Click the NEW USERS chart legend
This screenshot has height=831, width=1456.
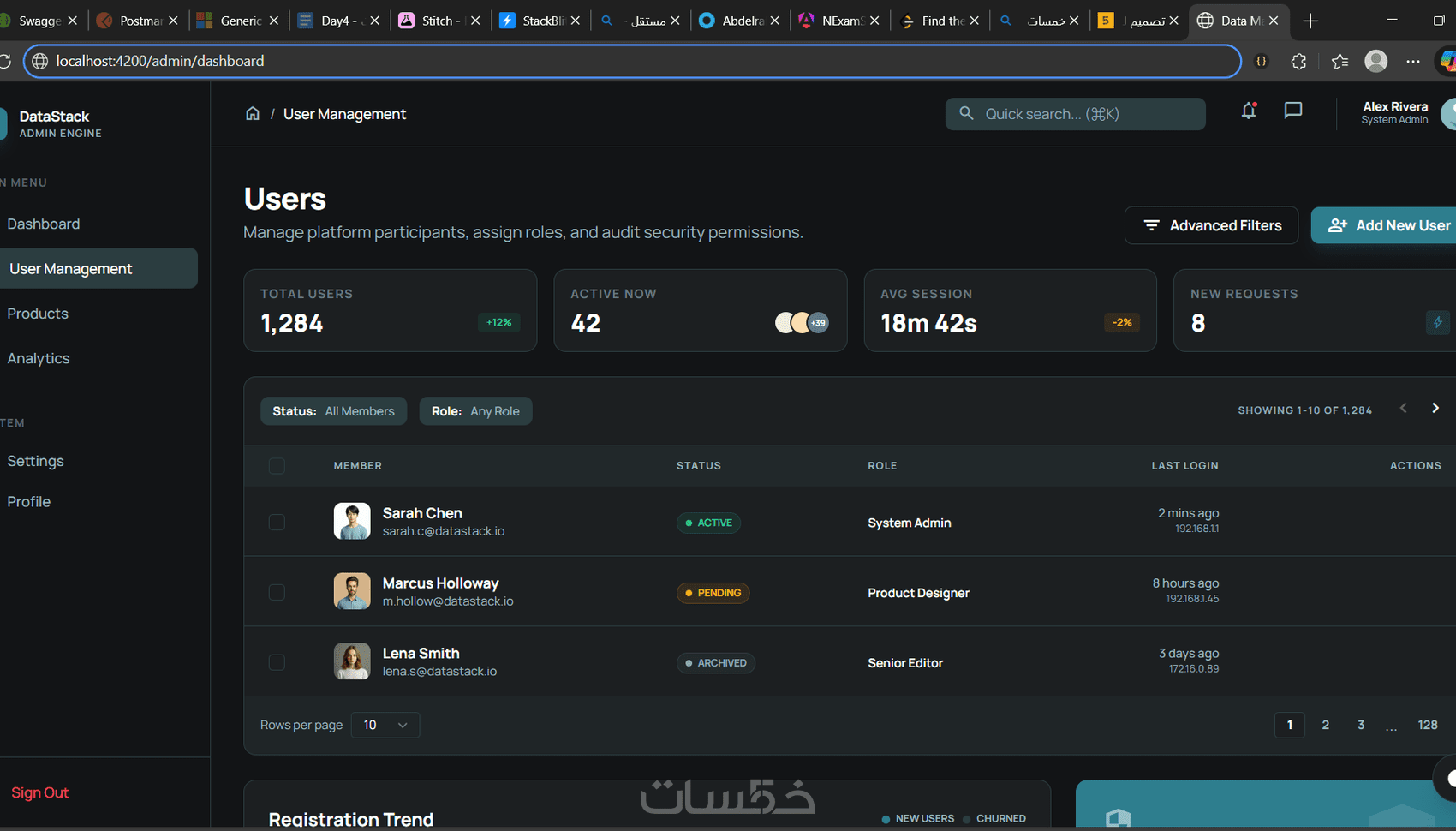(x=918, y=819)
